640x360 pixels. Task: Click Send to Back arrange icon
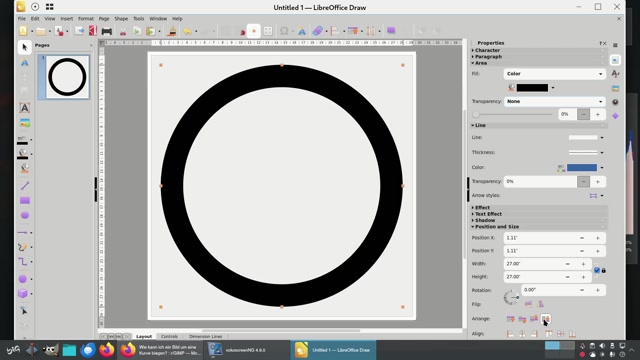click(546, 318)
